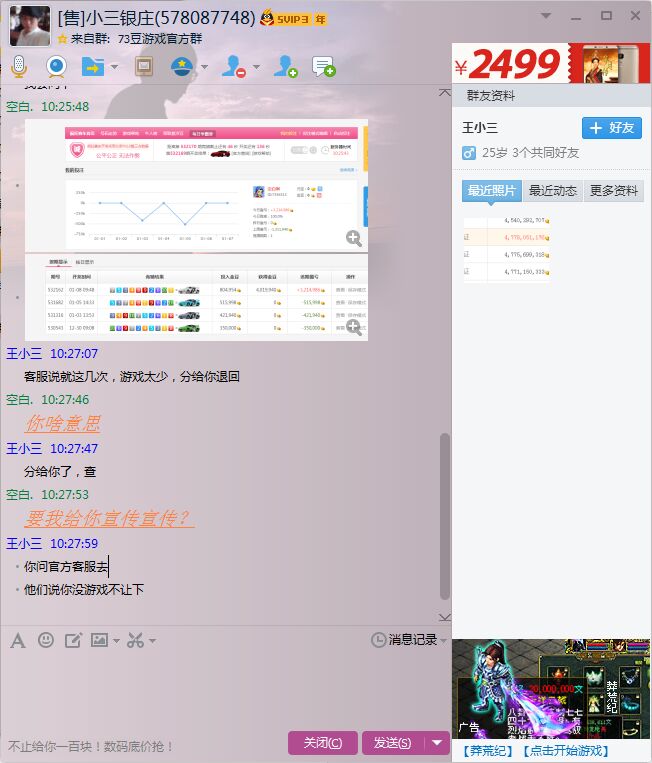Viewport: 652px width, 763px height.
Task: Click the SVIP3 membership badge
Action: [286, 19]
